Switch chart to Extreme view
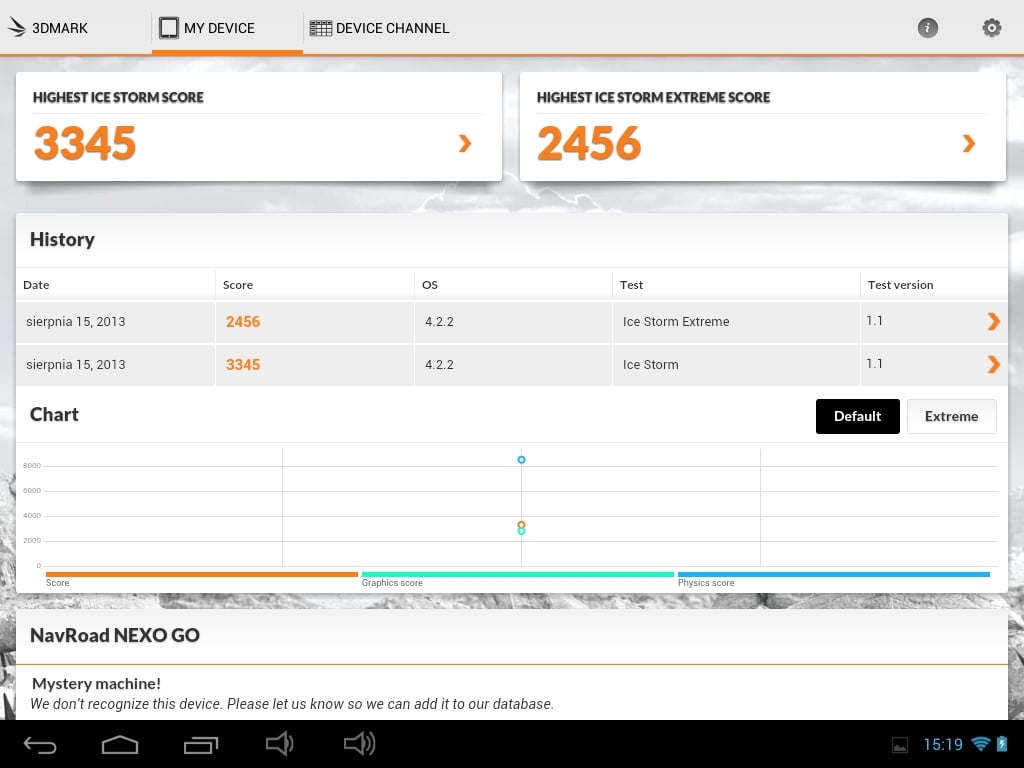The image size is (1024, 768). click(952, 416)
